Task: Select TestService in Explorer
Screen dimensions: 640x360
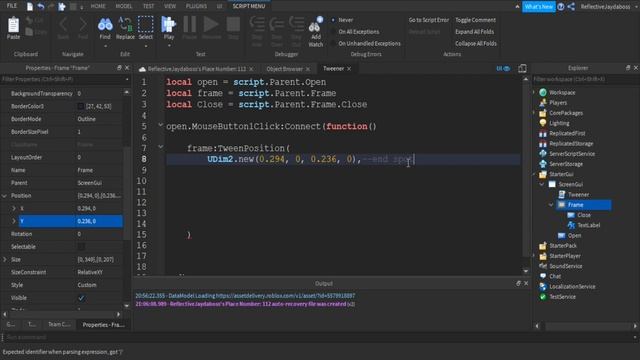Action: [x=562, y=297]
